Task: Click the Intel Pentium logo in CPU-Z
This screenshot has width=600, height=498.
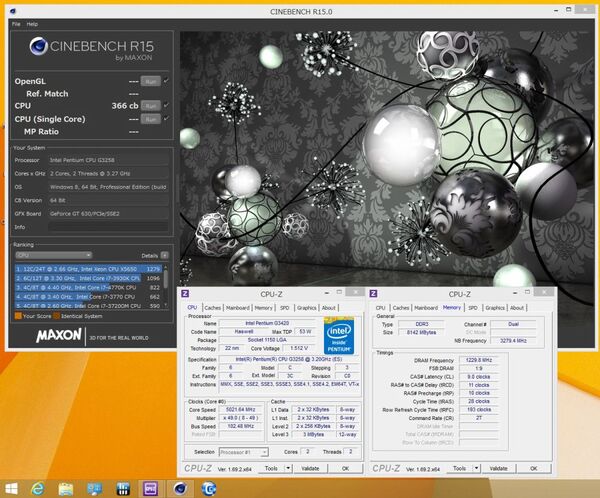Action: (x=339, y=336)
